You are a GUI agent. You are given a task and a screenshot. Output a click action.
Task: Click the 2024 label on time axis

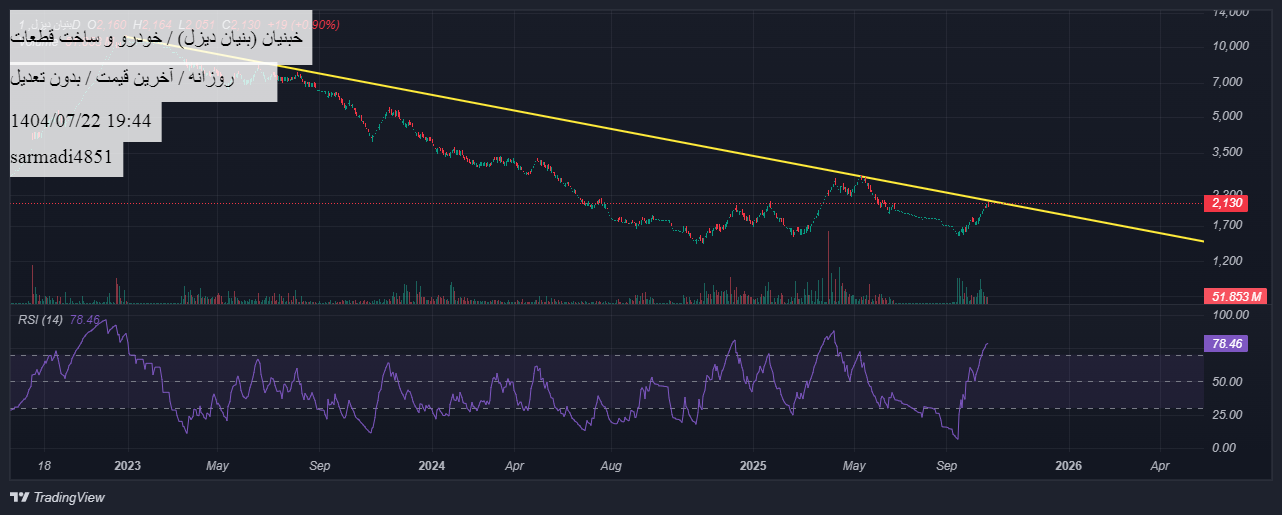432,466
